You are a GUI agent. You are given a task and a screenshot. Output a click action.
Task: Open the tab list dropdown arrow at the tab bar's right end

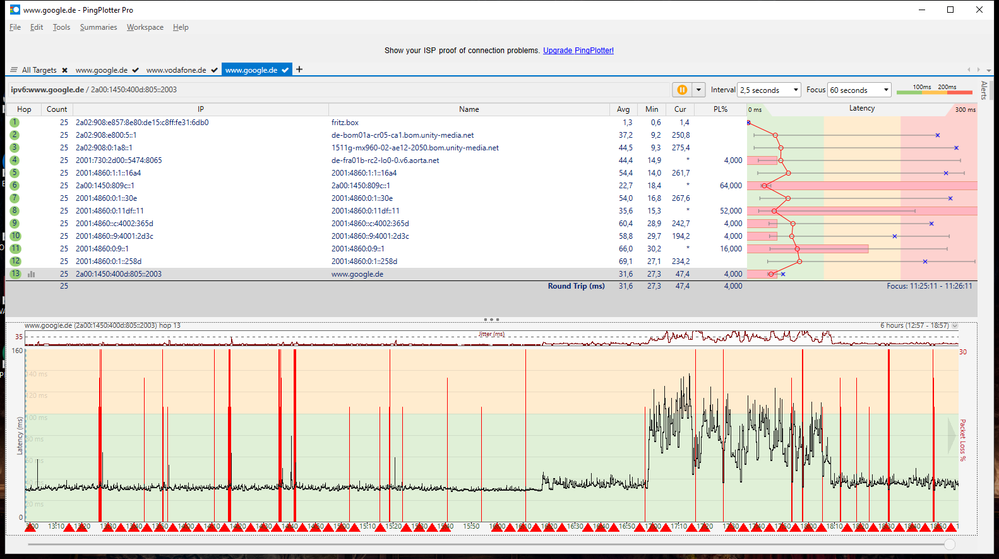point(988,70)
